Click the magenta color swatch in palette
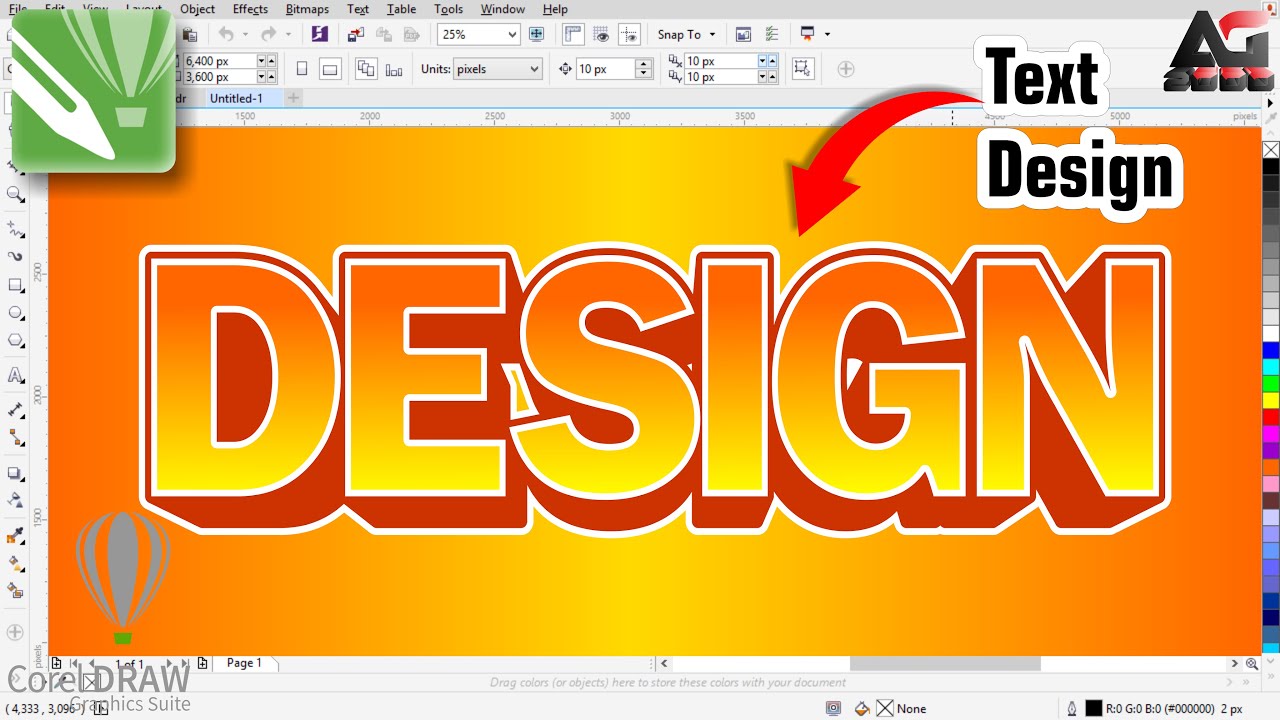Image resolution: width=1280 pixels, height=720 pixels. (x=1271, y=433)
